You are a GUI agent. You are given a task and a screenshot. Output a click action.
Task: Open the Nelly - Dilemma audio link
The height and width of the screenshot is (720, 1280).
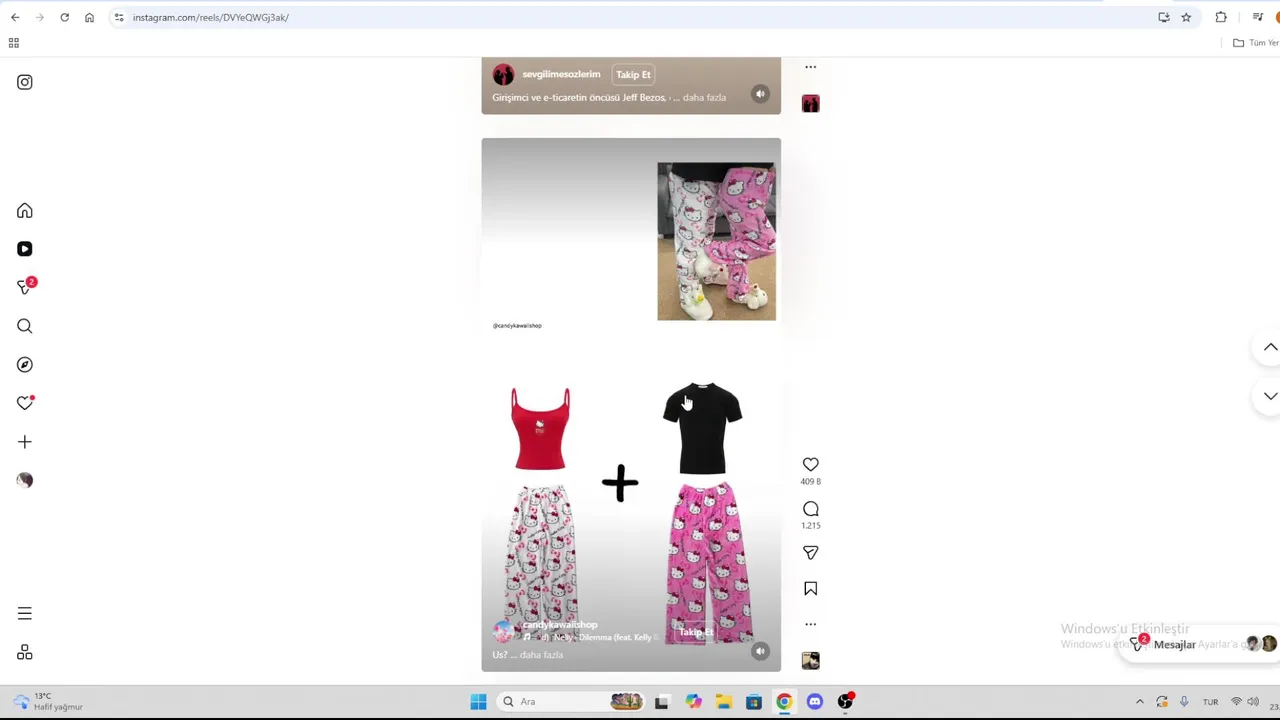tap(590, 637)
